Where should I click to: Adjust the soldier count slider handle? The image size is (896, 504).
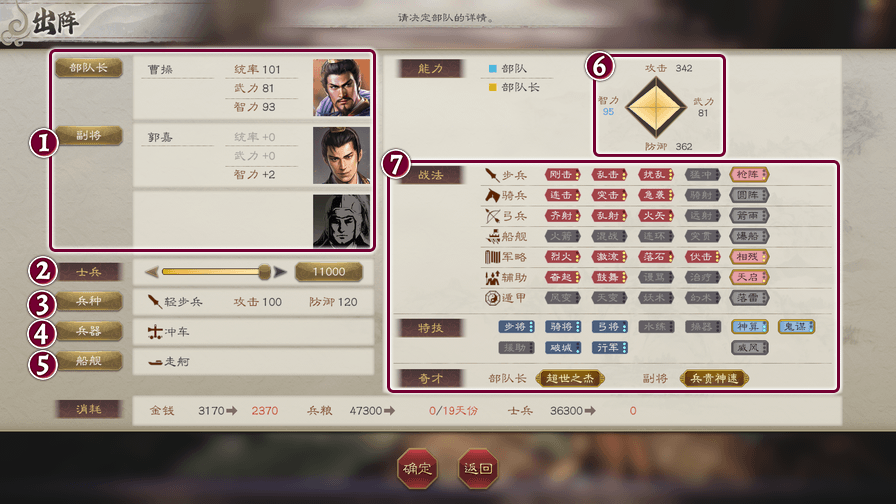(x=264, y=272)
